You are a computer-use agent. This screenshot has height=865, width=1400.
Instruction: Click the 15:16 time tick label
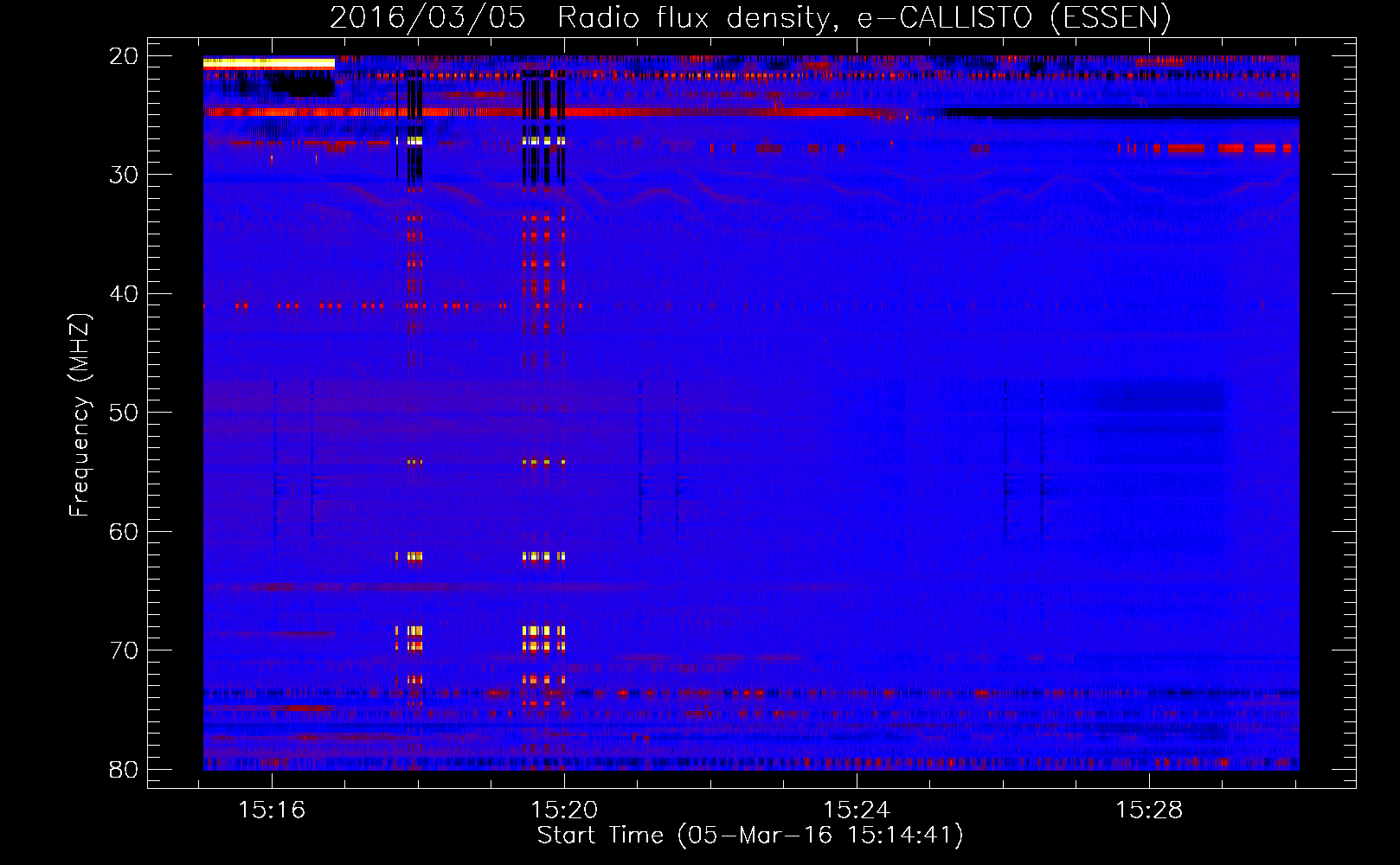click(272, 810)
